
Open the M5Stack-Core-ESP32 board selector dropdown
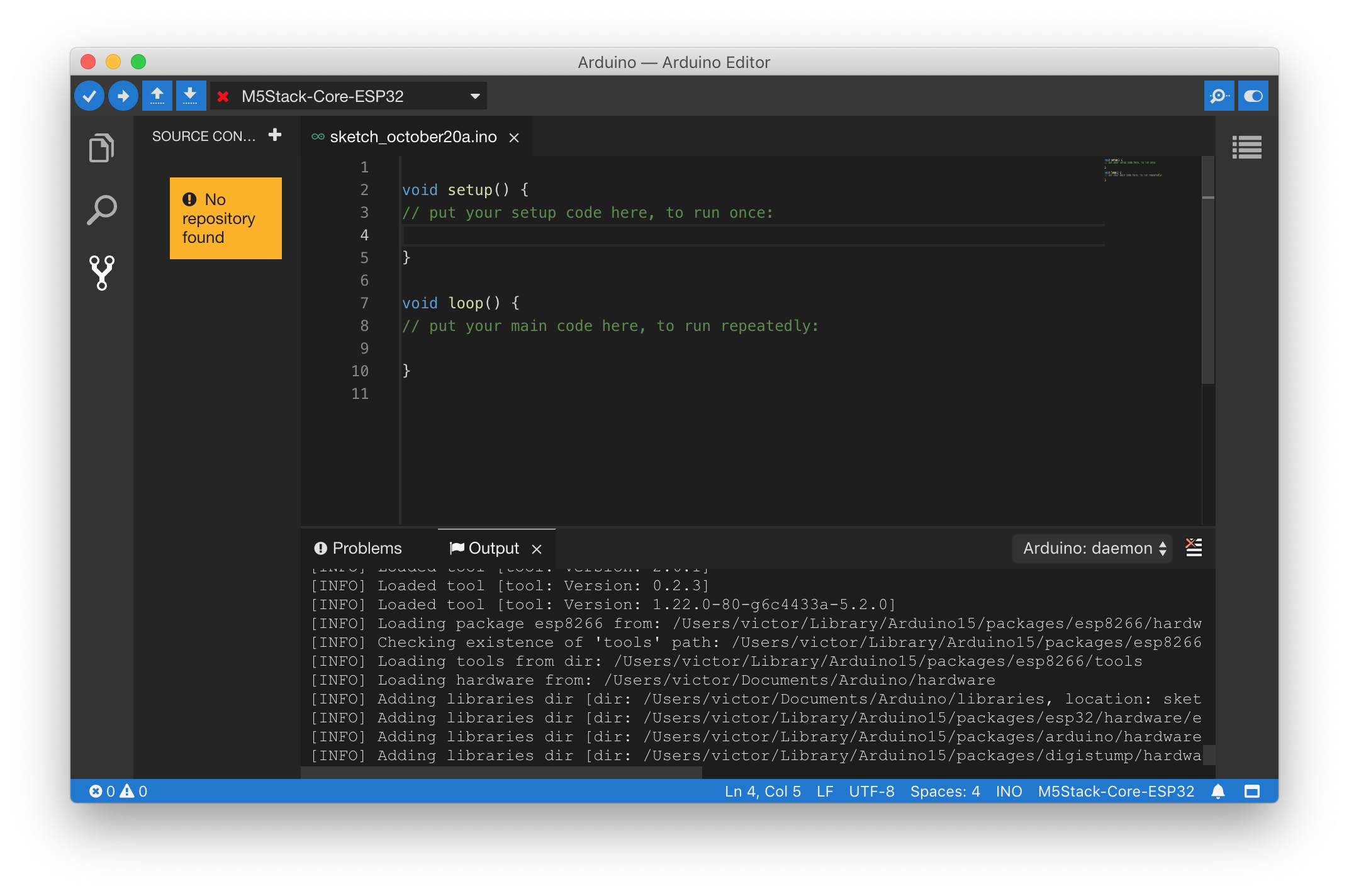(349, 96)
